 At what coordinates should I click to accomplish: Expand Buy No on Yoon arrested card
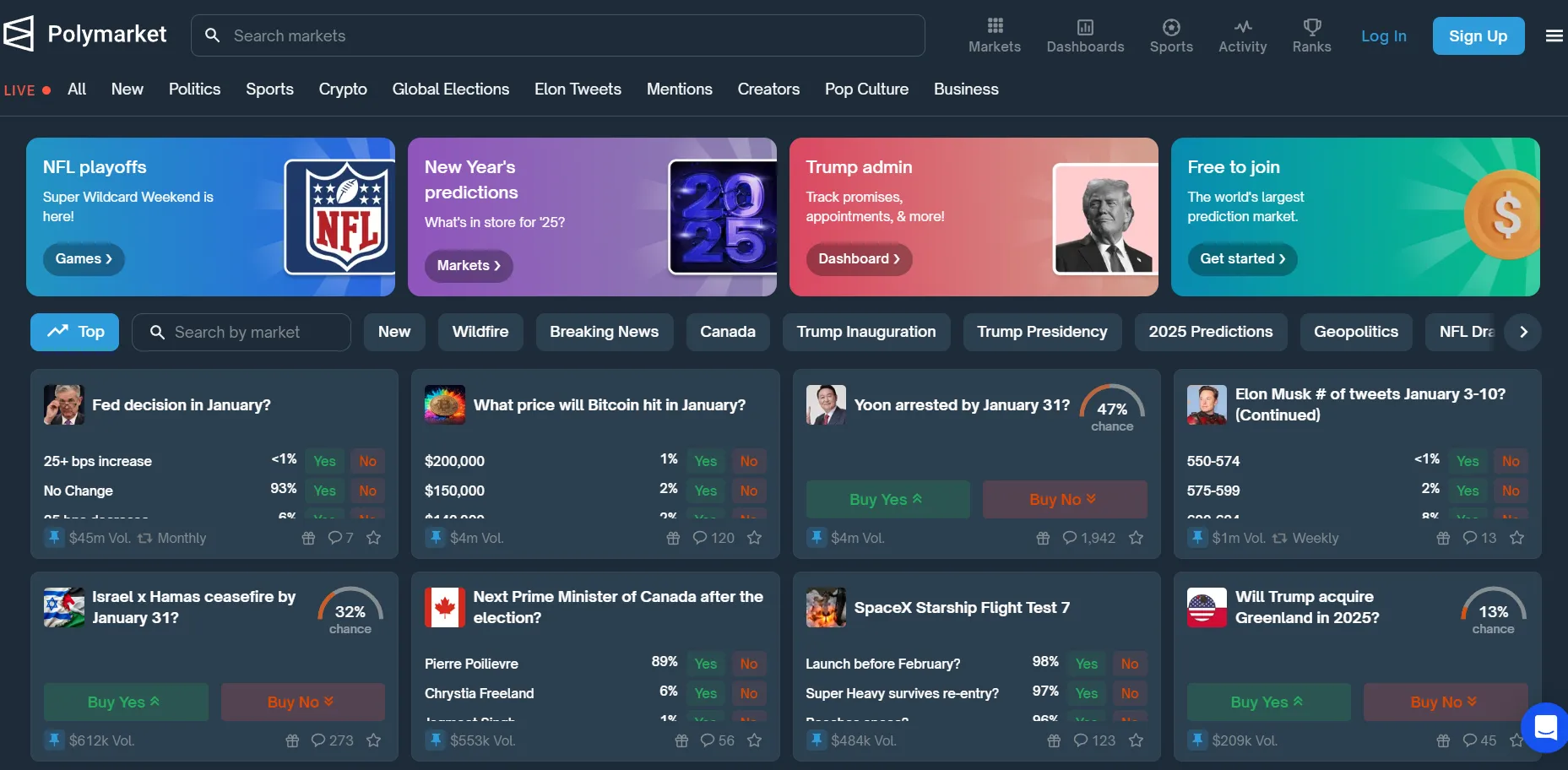point(1065,499)
